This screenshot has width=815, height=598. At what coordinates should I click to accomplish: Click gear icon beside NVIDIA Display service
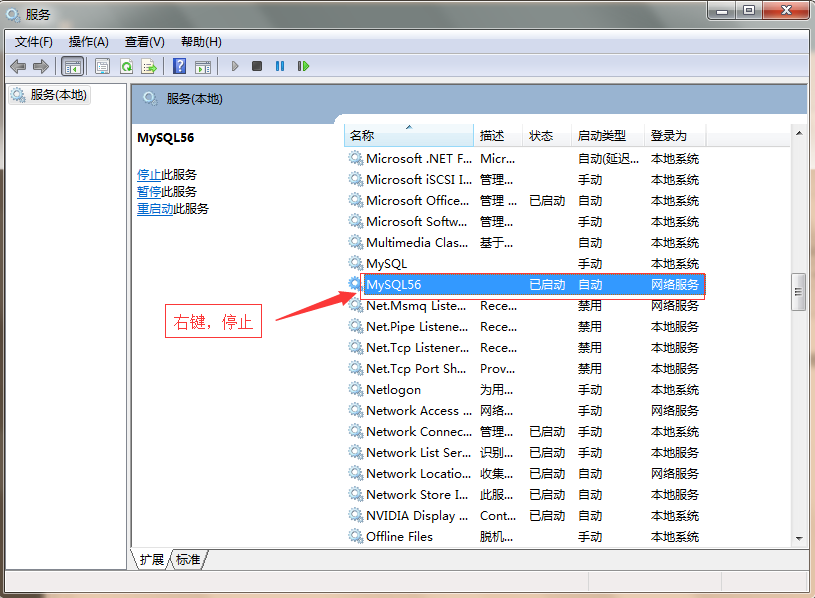pos(356,515)
